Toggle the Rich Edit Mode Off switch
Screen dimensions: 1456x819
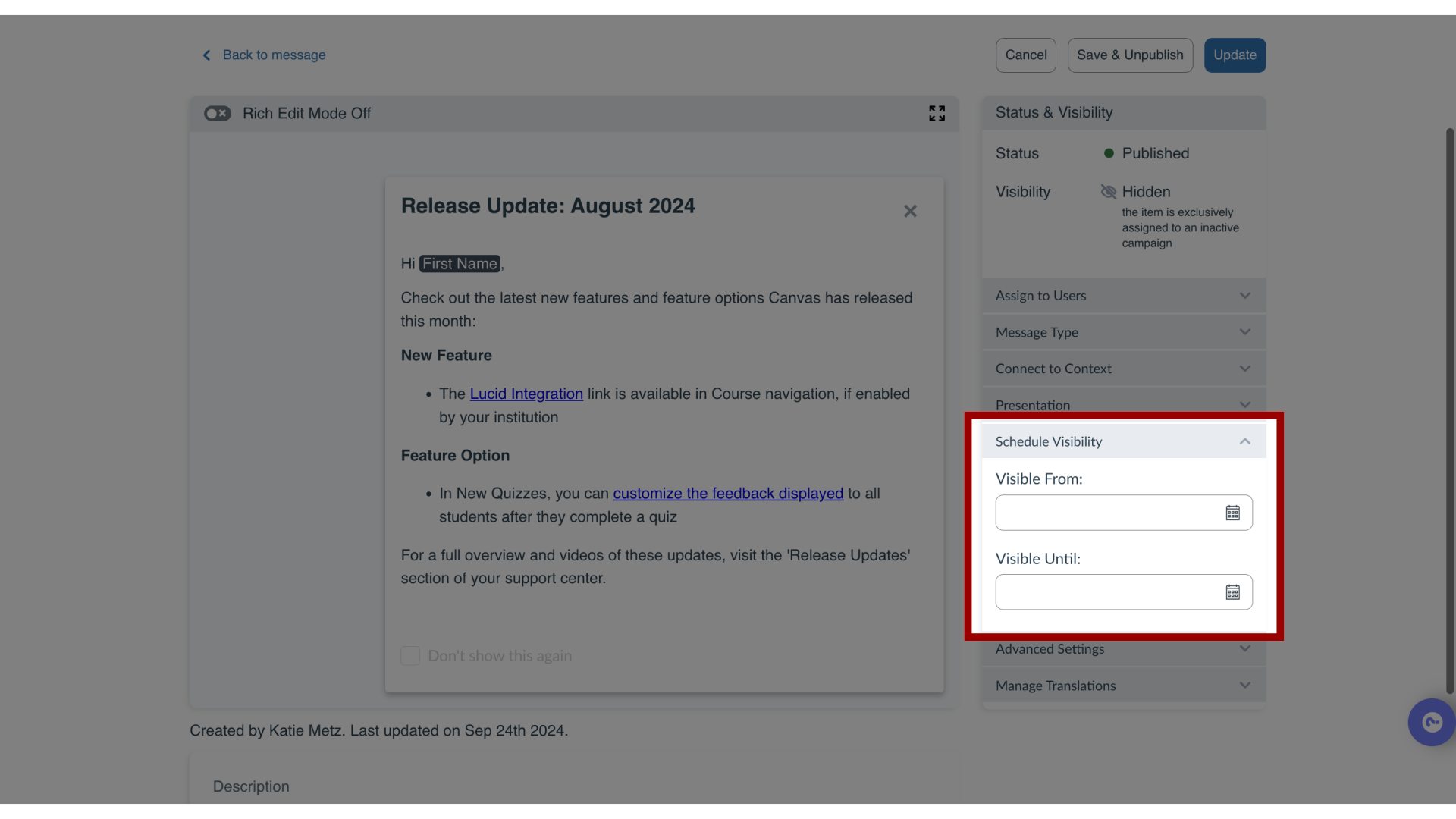click(216, 113)
